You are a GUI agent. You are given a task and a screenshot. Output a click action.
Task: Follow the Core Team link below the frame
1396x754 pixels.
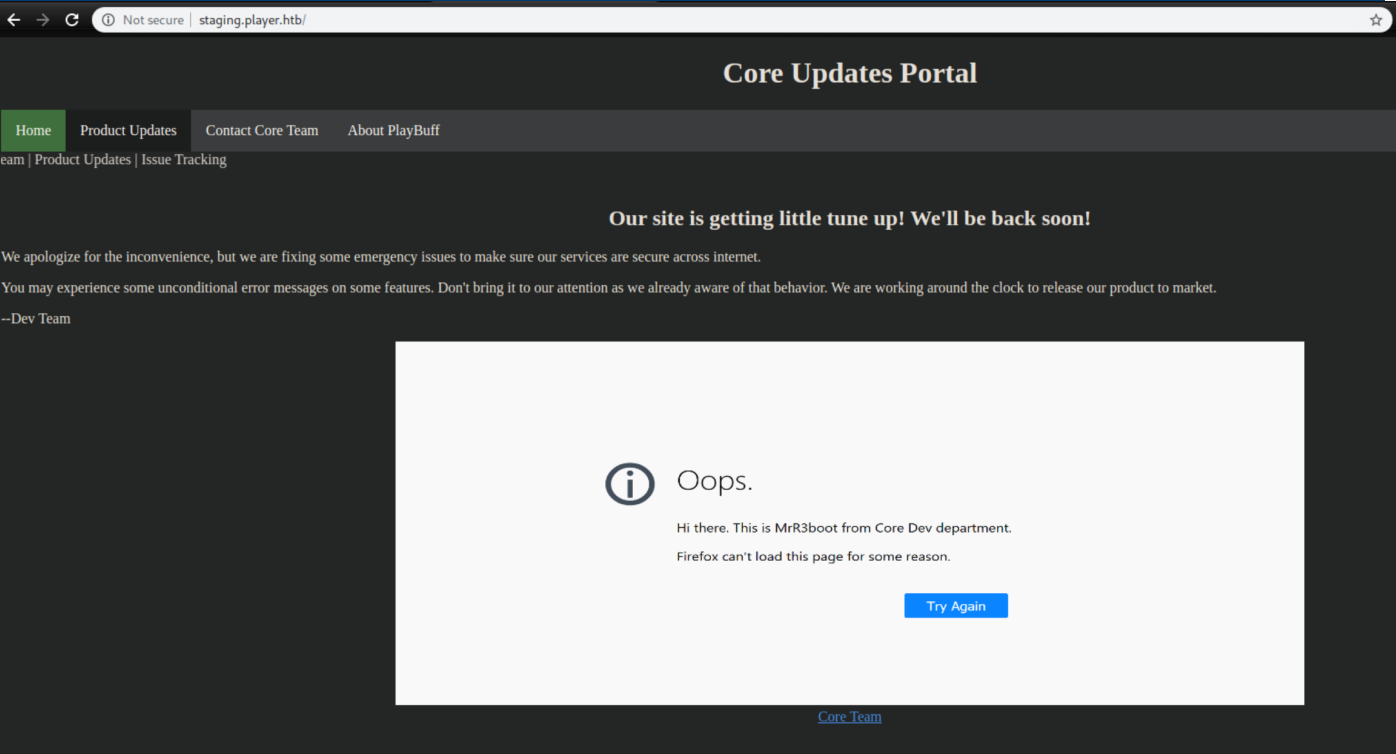849,717
